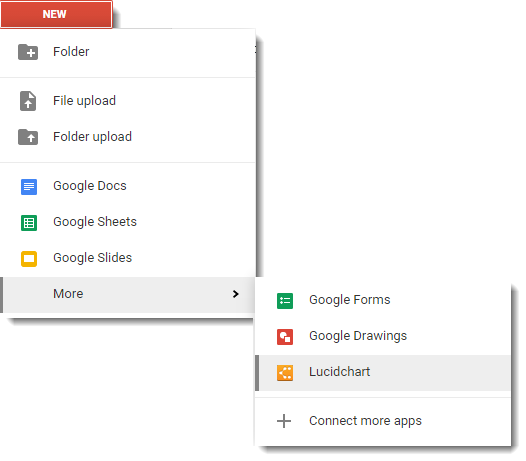Open the More menu item
The width and height of the screenshot is (526, 461).
tap(127, 295)
